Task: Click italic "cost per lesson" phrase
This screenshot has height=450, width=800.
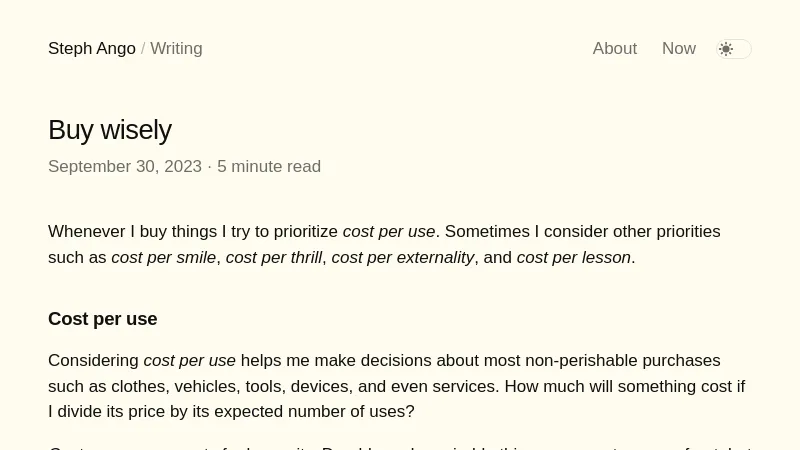Action: click(x=573, y=258)
